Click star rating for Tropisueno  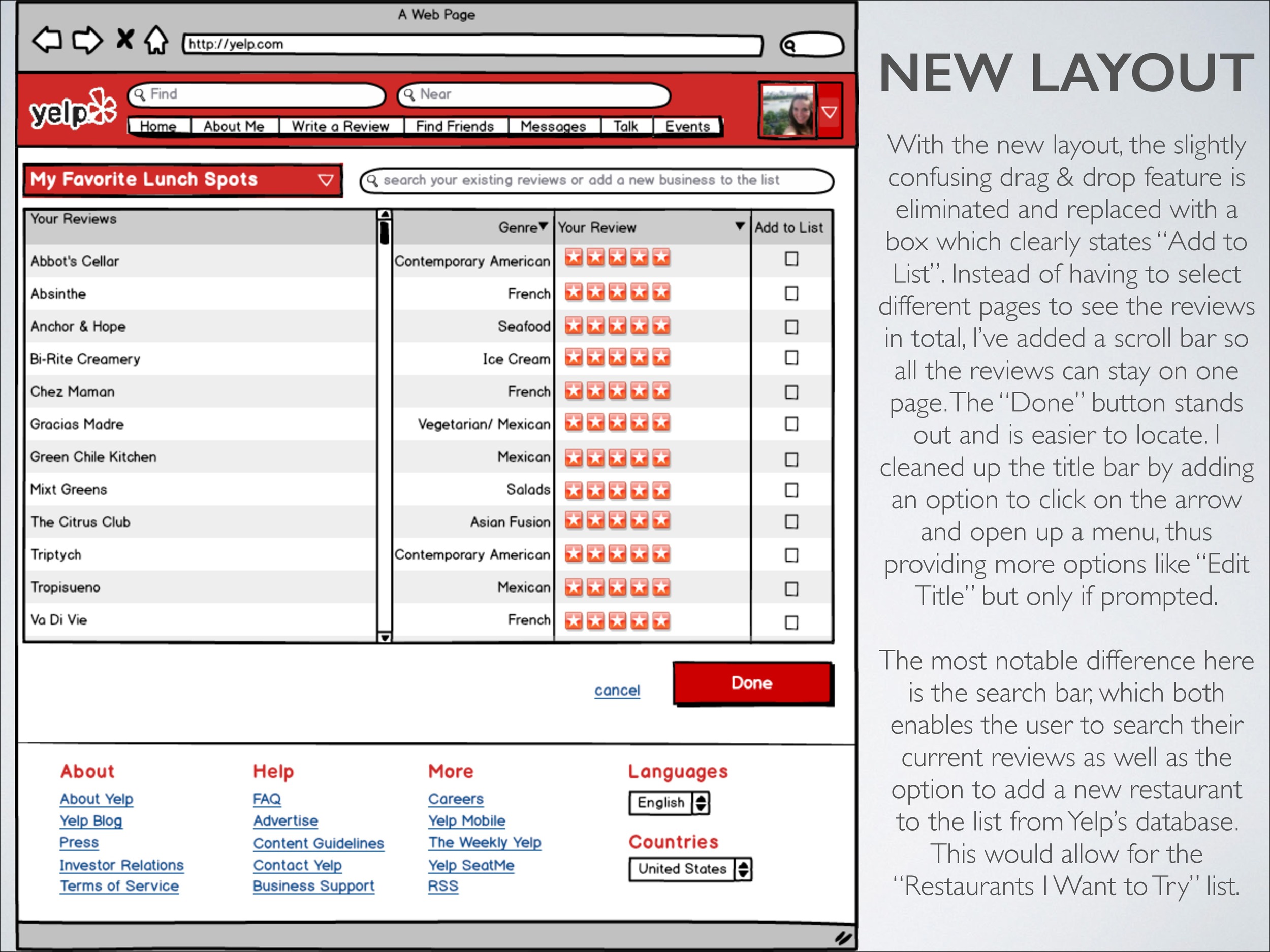(x=617, y=587)
